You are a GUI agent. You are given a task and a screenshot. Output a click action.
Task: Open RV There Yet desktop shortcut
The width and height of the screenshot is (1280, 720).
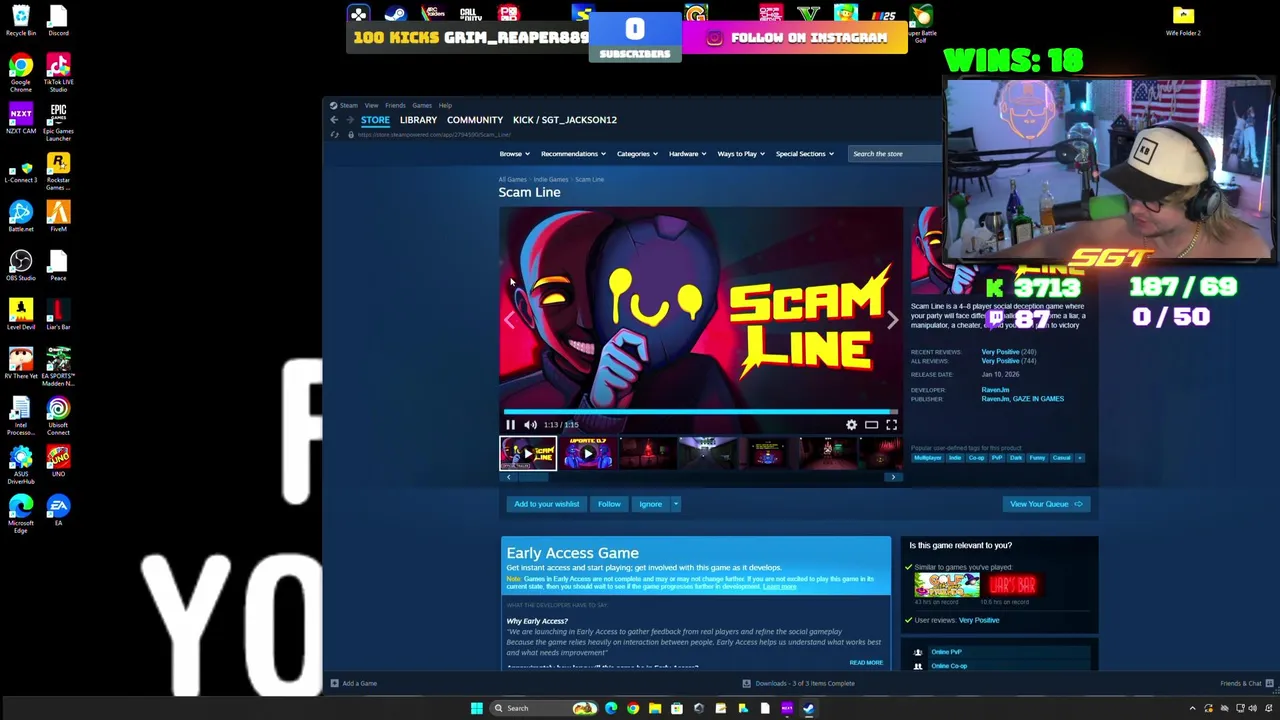[20, 363]
